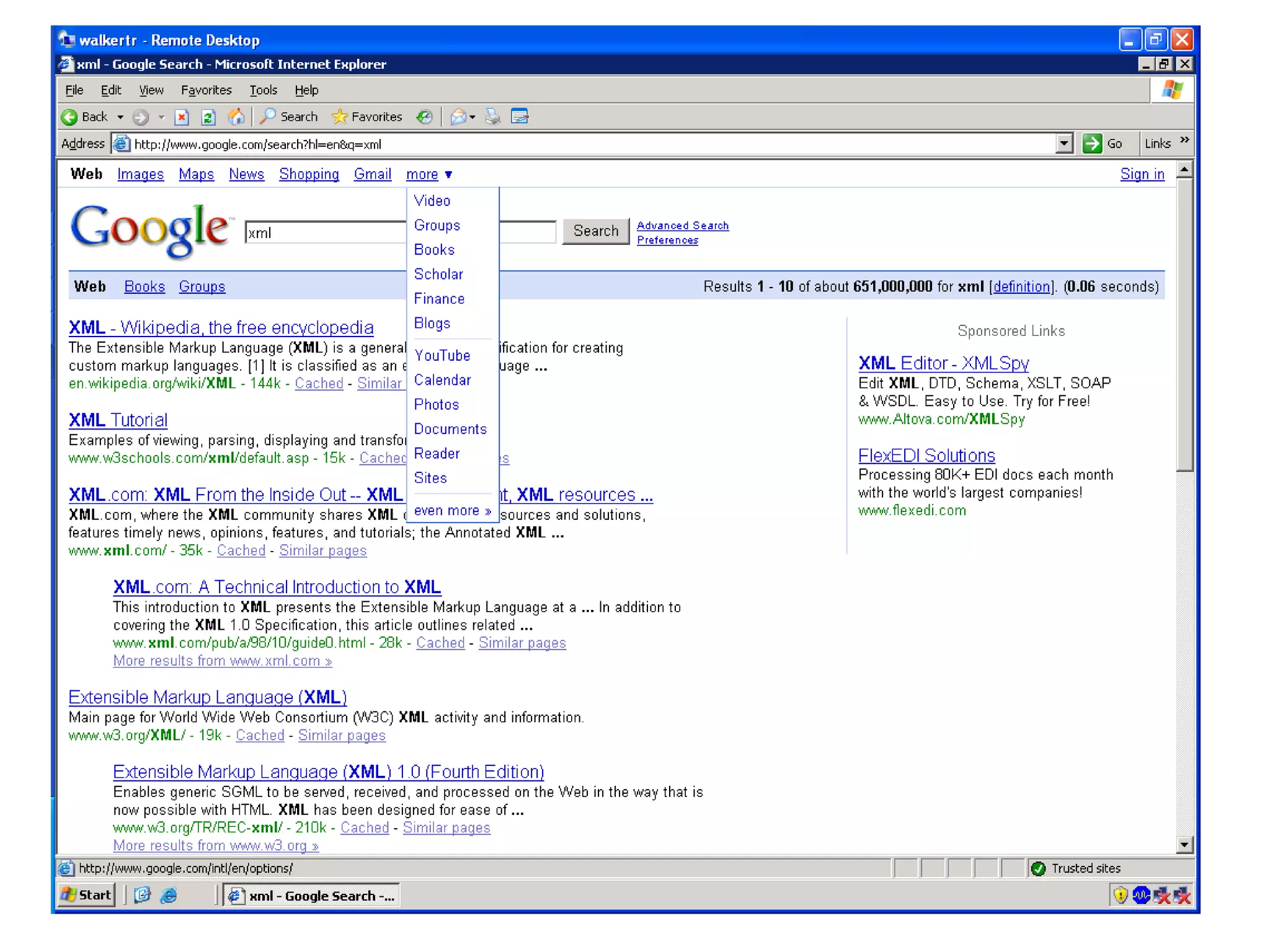This screenshot has width=1270, height=952.
Task: Expand the Back button history dropdown arrow
Action: (120, 117)
